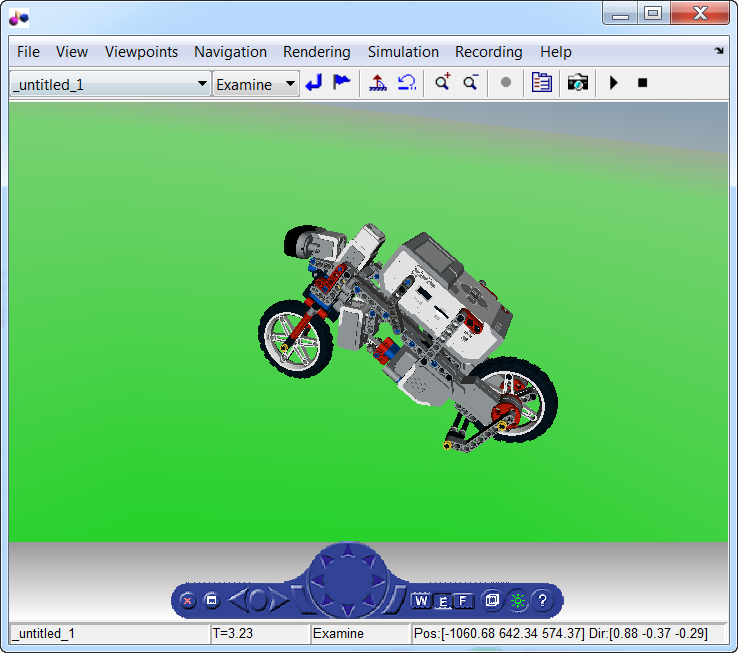Open the block parameters icon

click(x=542, y=83)
